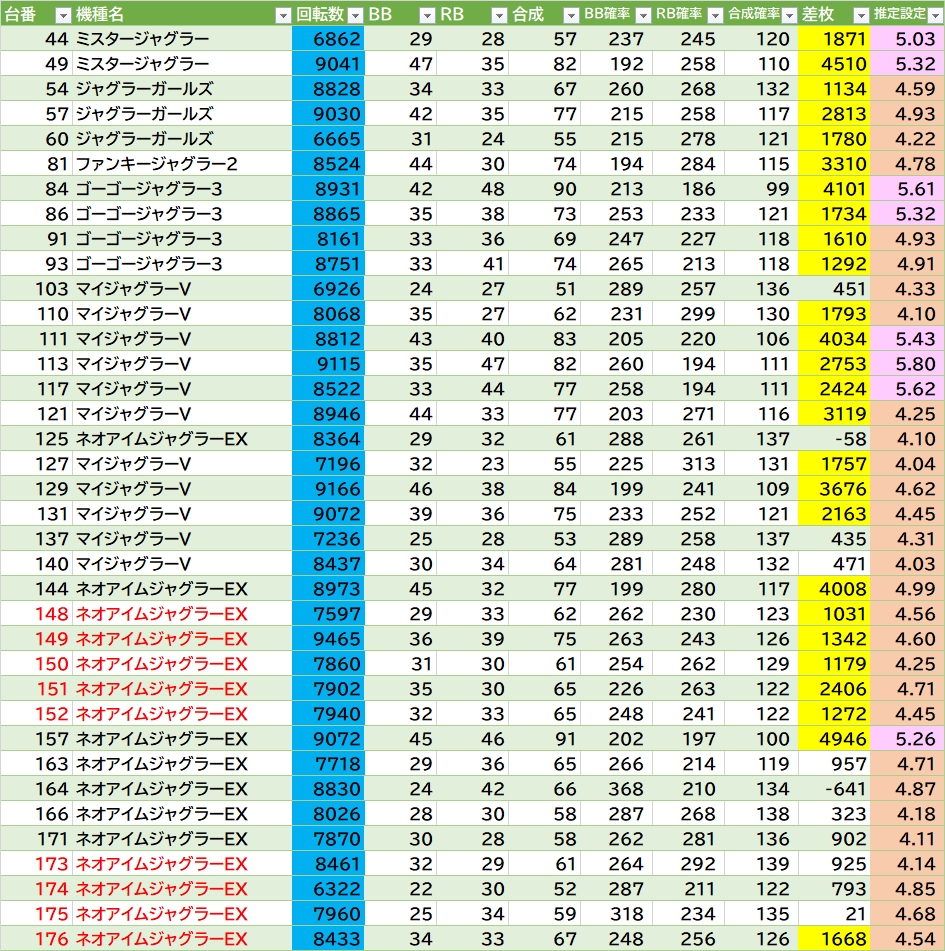Open the 差枚 column filter dropdown
Image resolution: width=945 pixels, height=951 pixels.
[861, 15]
